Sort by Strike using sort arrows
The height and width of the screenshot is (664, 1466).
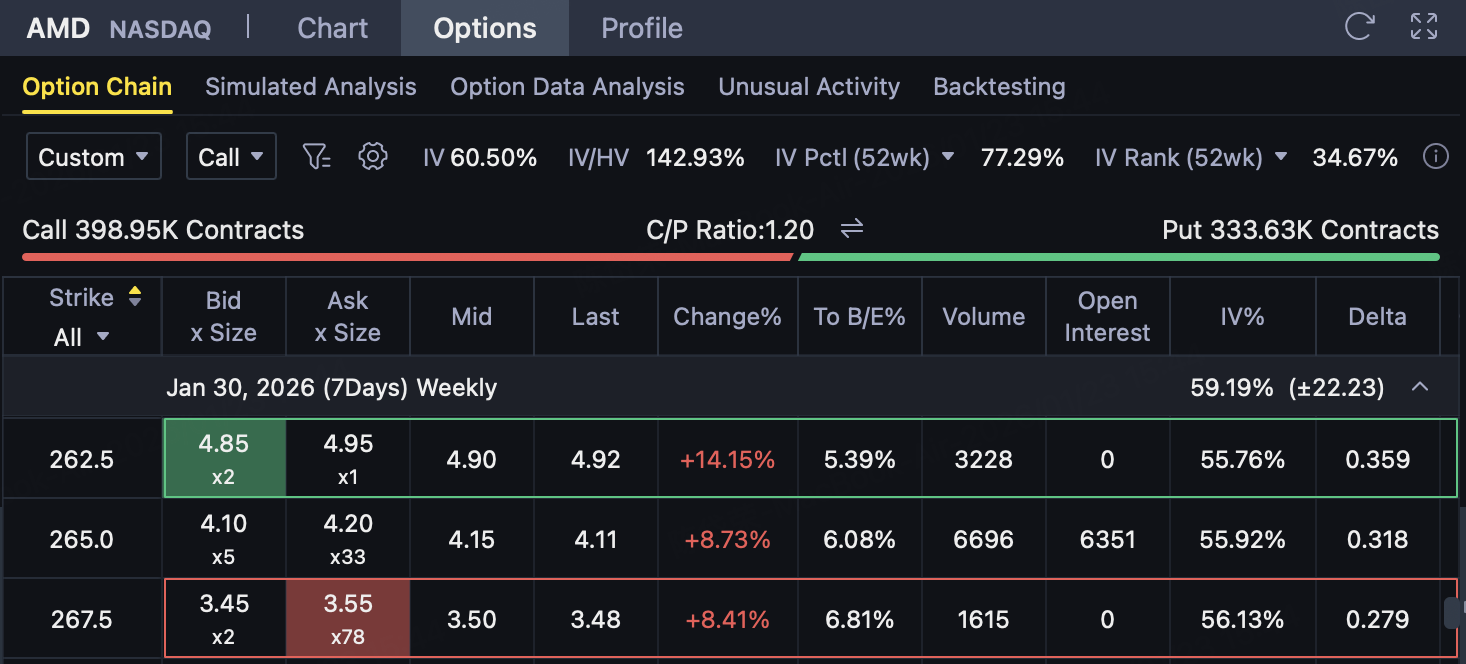pyautogui.click(x=135, y=297)
